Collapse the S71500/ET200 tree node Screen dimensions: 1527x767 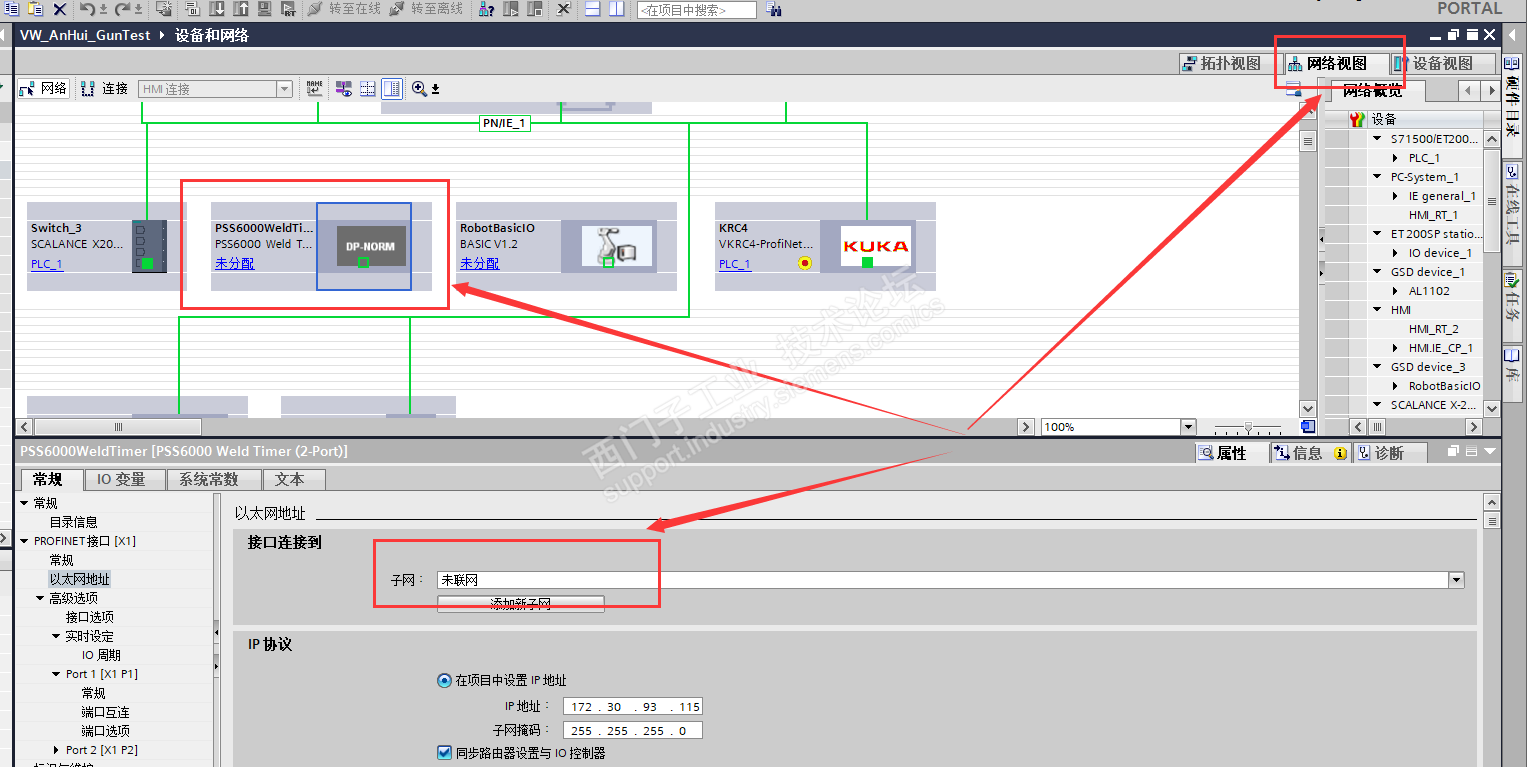[x=1378, y=139]
